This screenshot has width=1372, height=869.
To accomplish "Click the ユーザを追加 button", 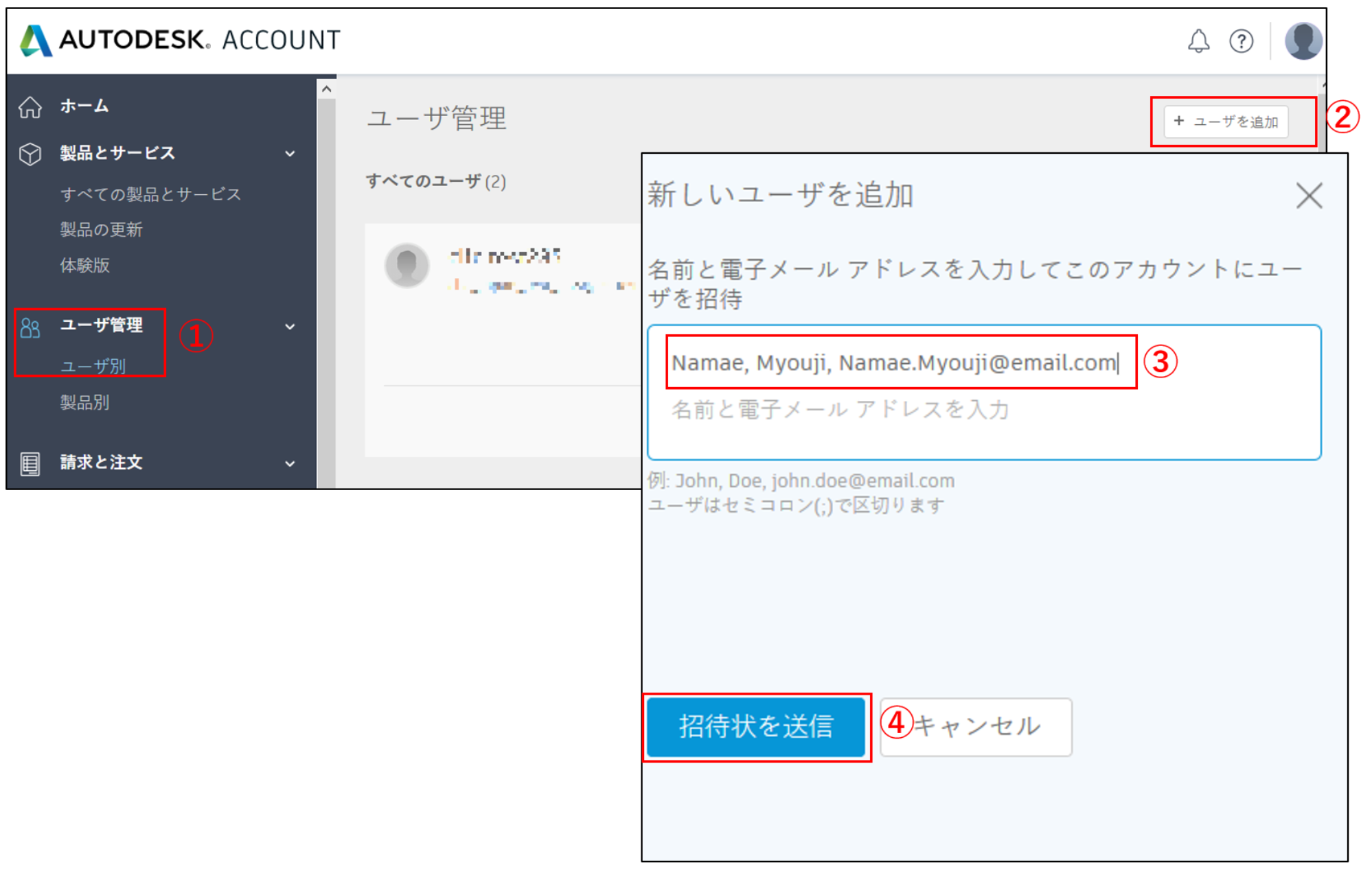I will (x=1226, y=121).
